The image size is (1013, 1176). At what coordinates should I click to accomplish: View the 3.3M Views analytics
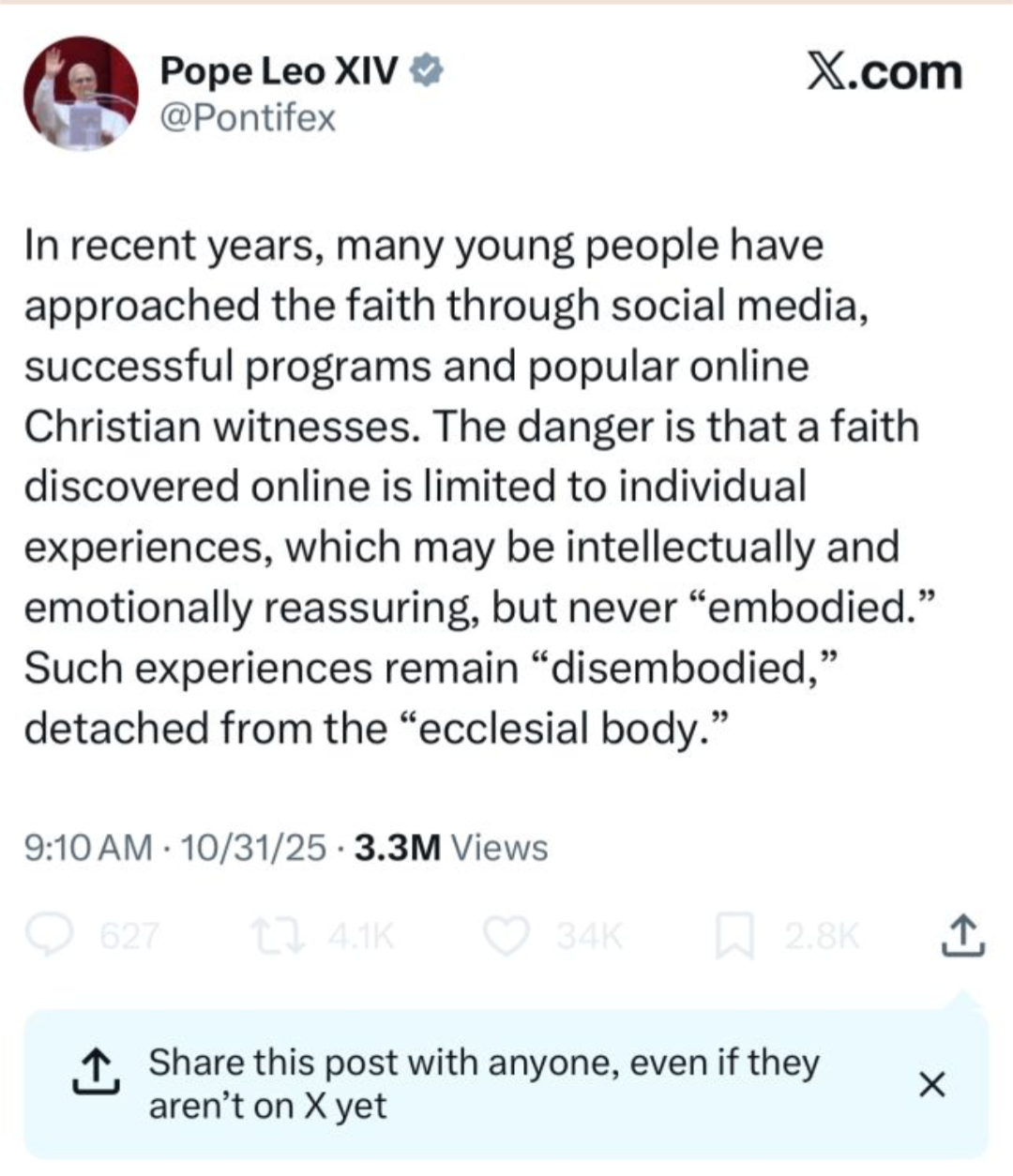[x=451, y=848]
